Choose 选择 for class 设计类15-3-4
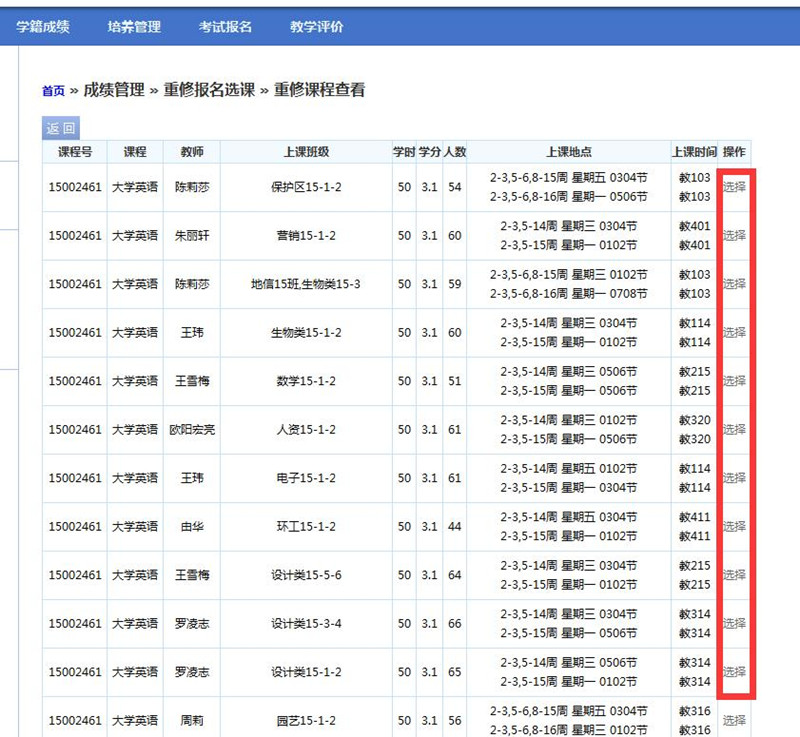Image resolution: width=800 pixels, height=737 pixels. [734, 624]
